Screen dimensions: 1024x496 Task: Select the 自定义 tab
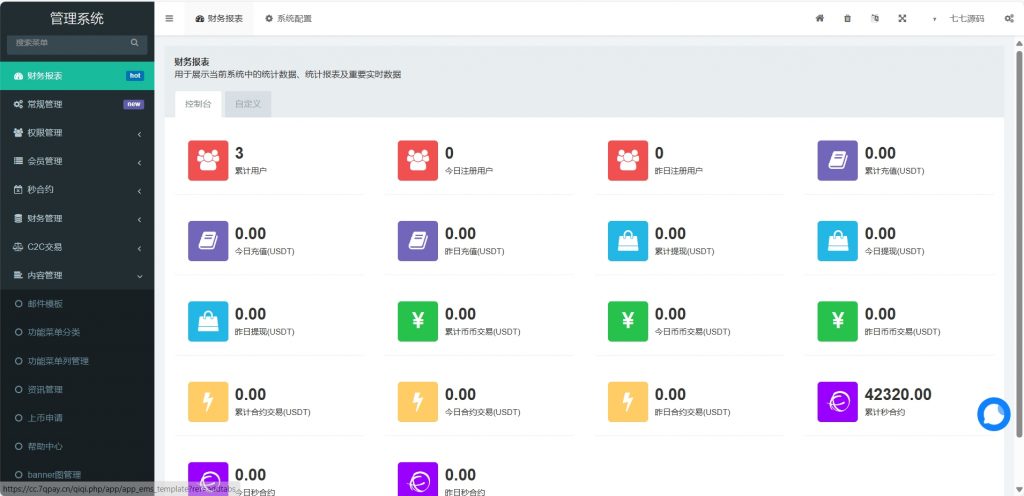(248, 104)
